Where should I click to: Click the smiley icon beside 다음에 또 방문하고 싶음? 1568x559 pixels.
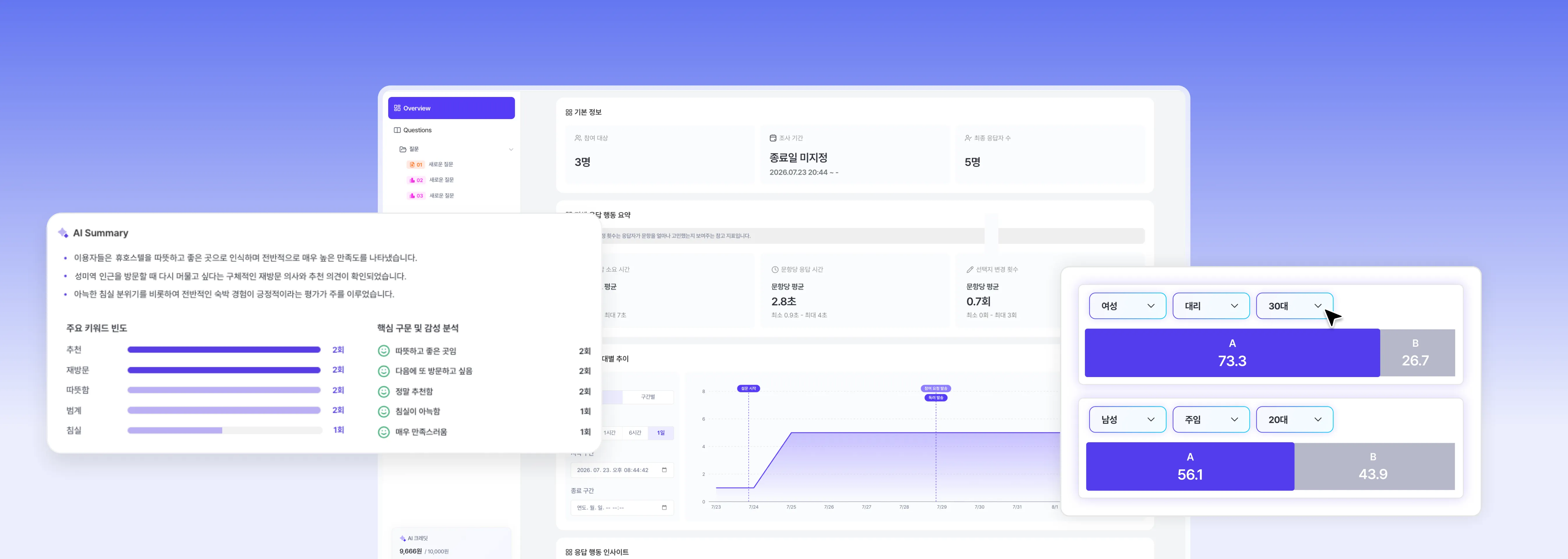(x=384, y=371)
